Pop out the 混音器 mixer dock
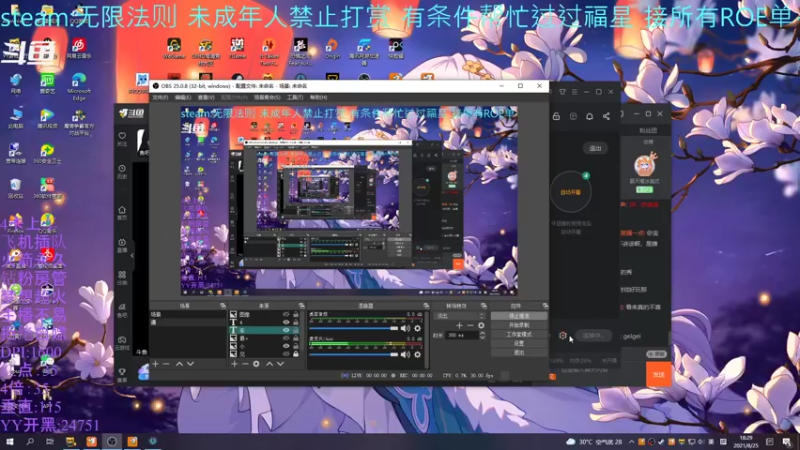The width and height of the screenshot is (800, 450). (x=426, y=306)
